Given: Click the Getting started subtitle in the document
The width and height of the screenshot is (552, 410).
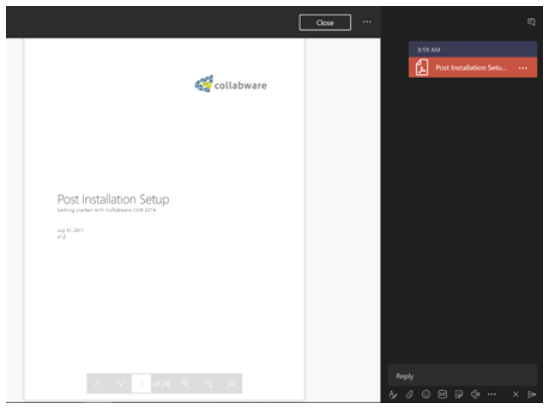Looking at the screenshot, I should 106,210.
